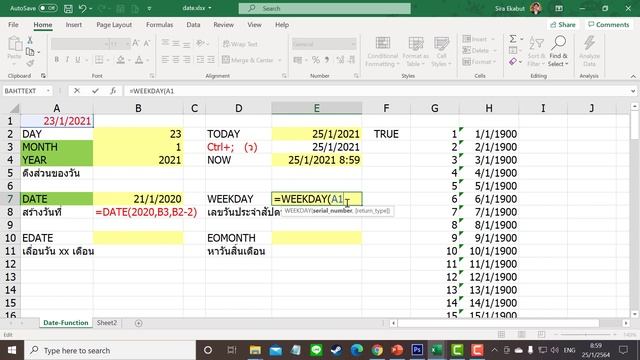Open the Ribbon Display Options icon
This screenshot has width=640, height=360.
[x=559, y=8]
